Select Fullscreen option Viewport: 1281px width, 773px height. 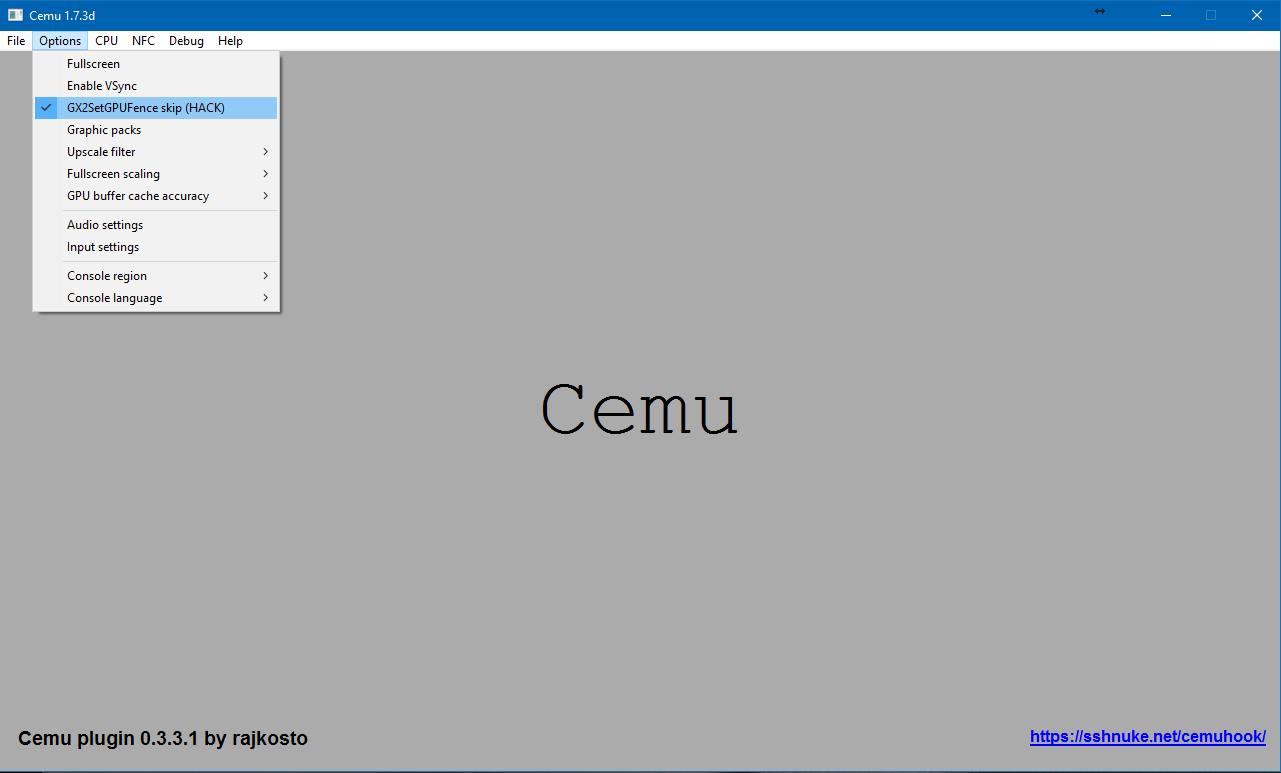pos(156,64)
